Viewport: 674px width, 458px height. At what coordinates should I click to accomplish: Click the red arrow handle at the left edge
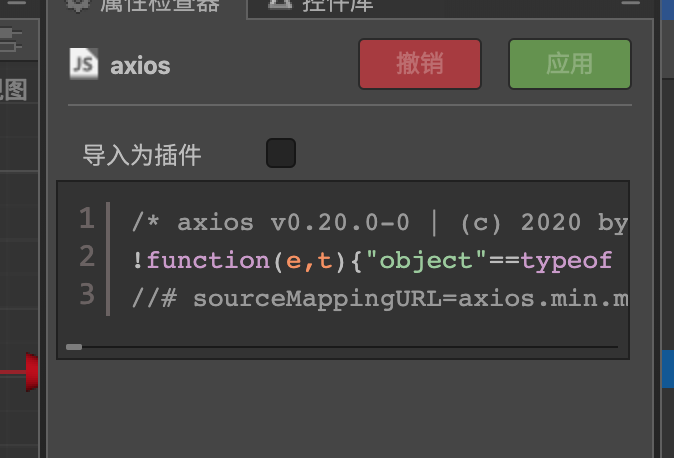[30, 371]
